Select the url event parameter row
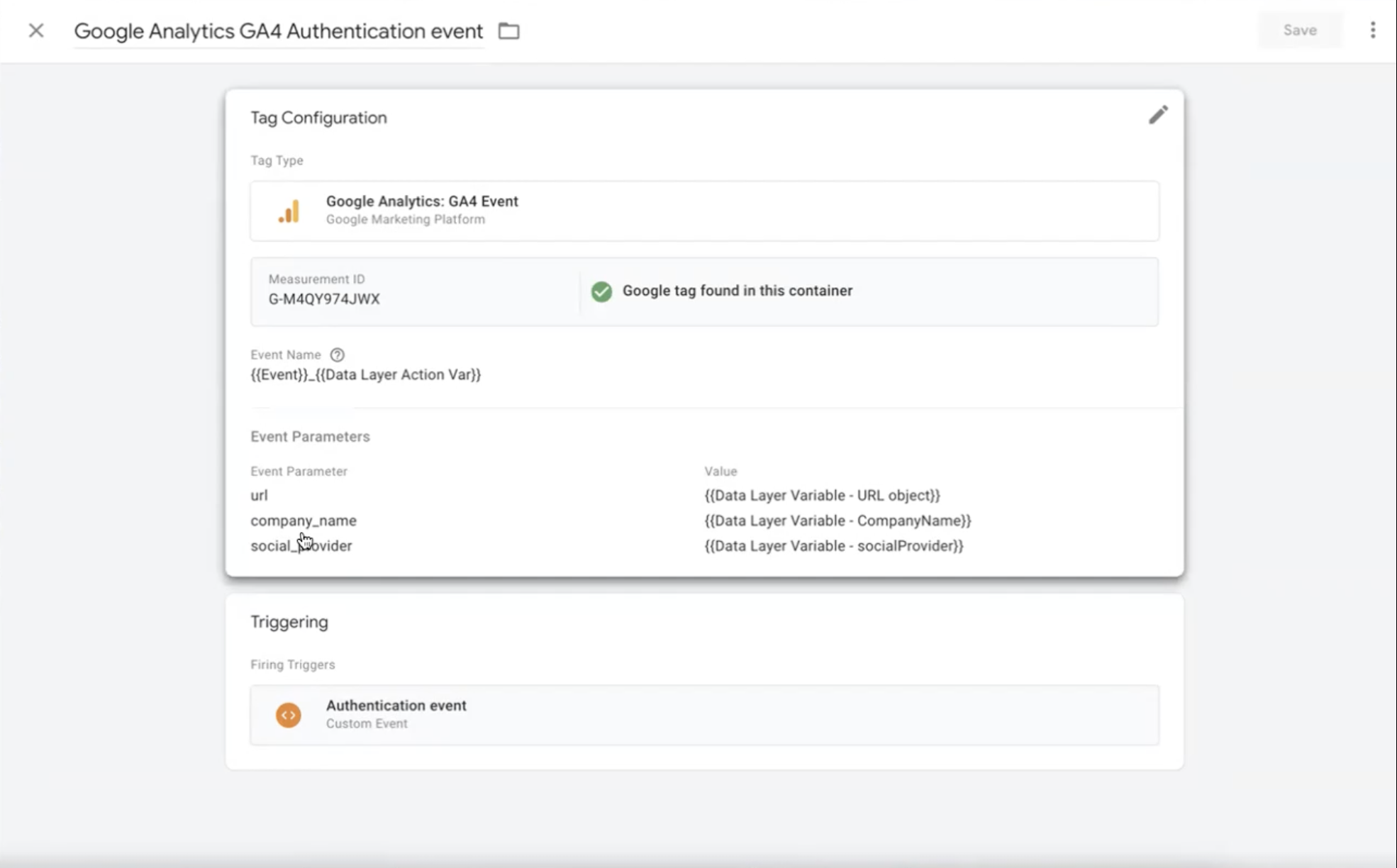Screen dimensions: 1397x868 (259, 496)
